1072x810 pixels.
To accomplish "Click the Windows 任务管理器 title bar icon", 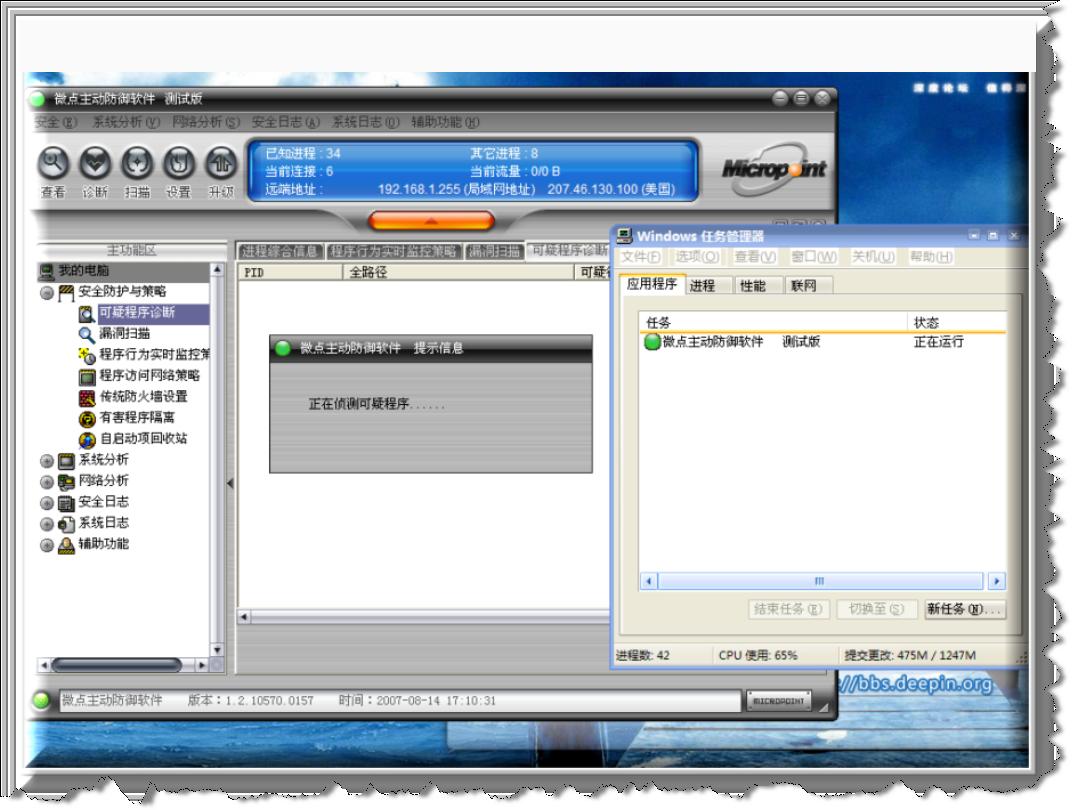I will tap(624, 236).
